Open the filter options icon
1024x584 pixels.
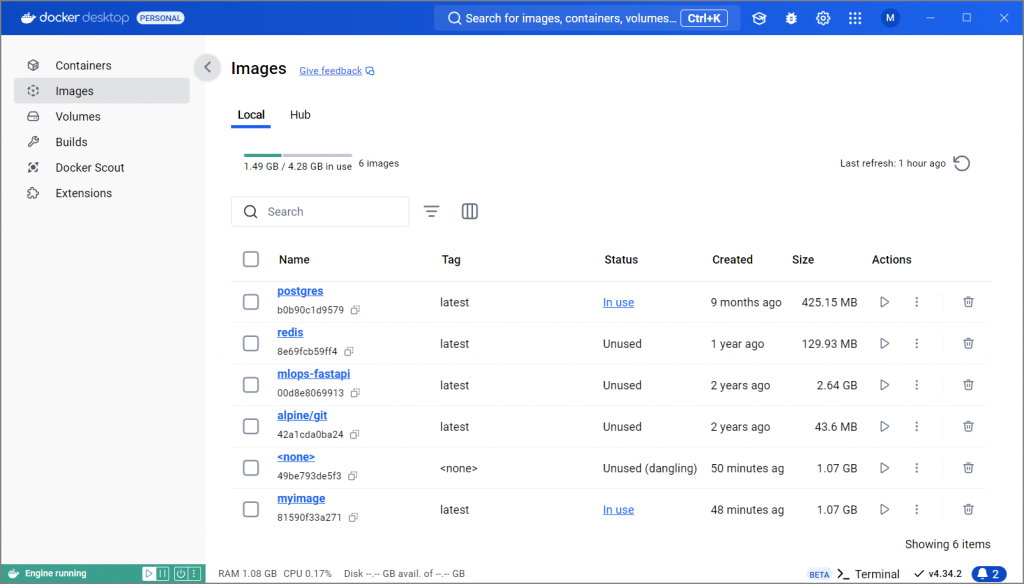431,212
